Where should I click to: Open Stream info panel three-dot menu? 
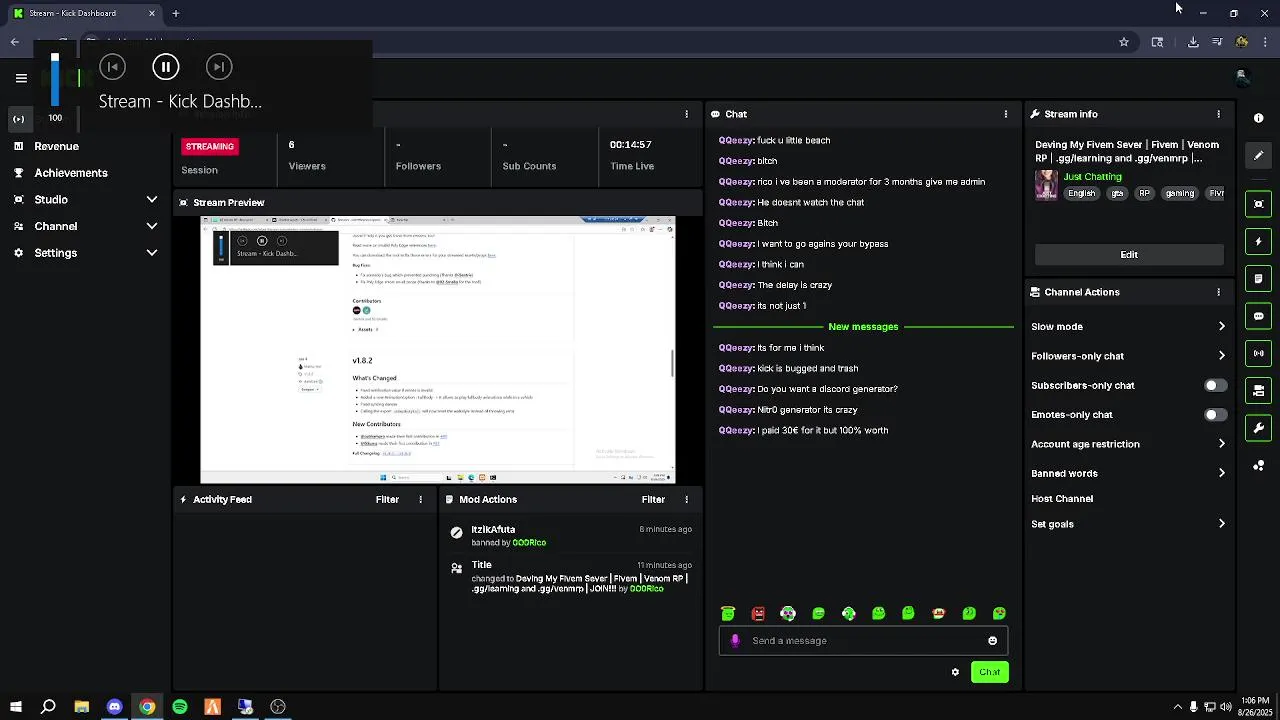pos(1218,114)
